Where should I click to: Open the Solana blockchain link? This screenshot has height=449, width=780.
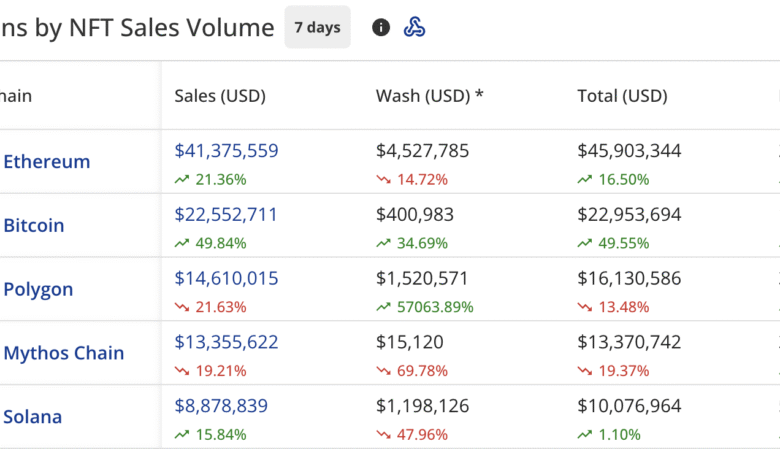tap(33, 417)
